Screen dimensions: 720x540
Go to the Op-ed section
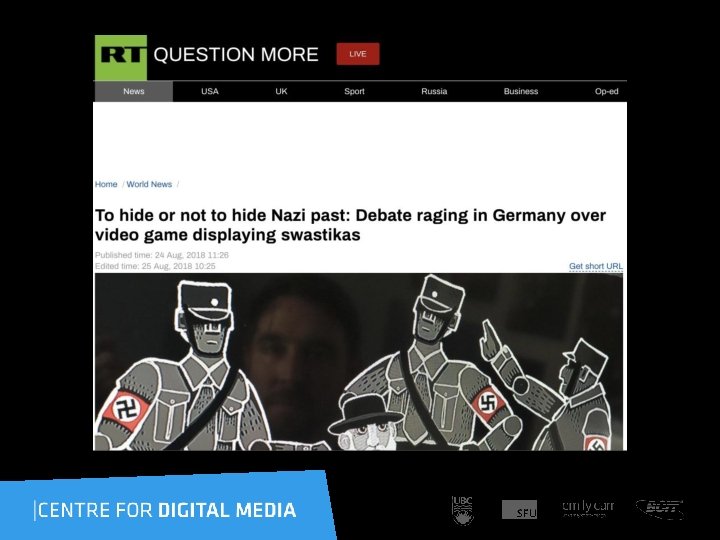coord(607,91)
